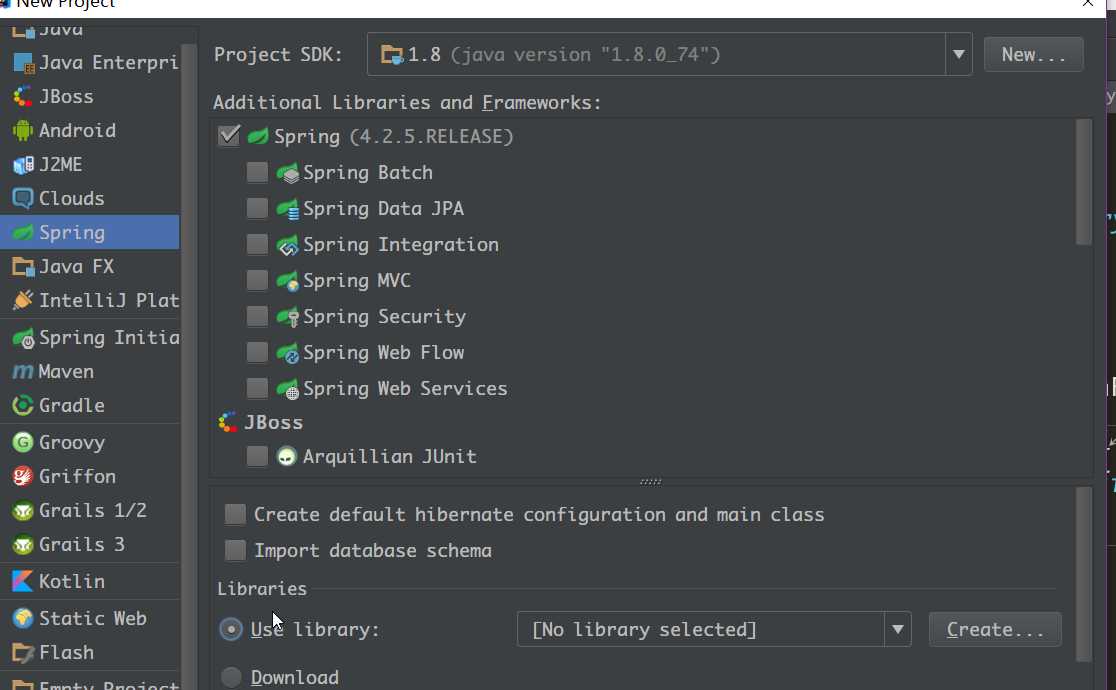Click the Spring MVC icon
The image size is (1116, 690).
(x=288, y=281)
